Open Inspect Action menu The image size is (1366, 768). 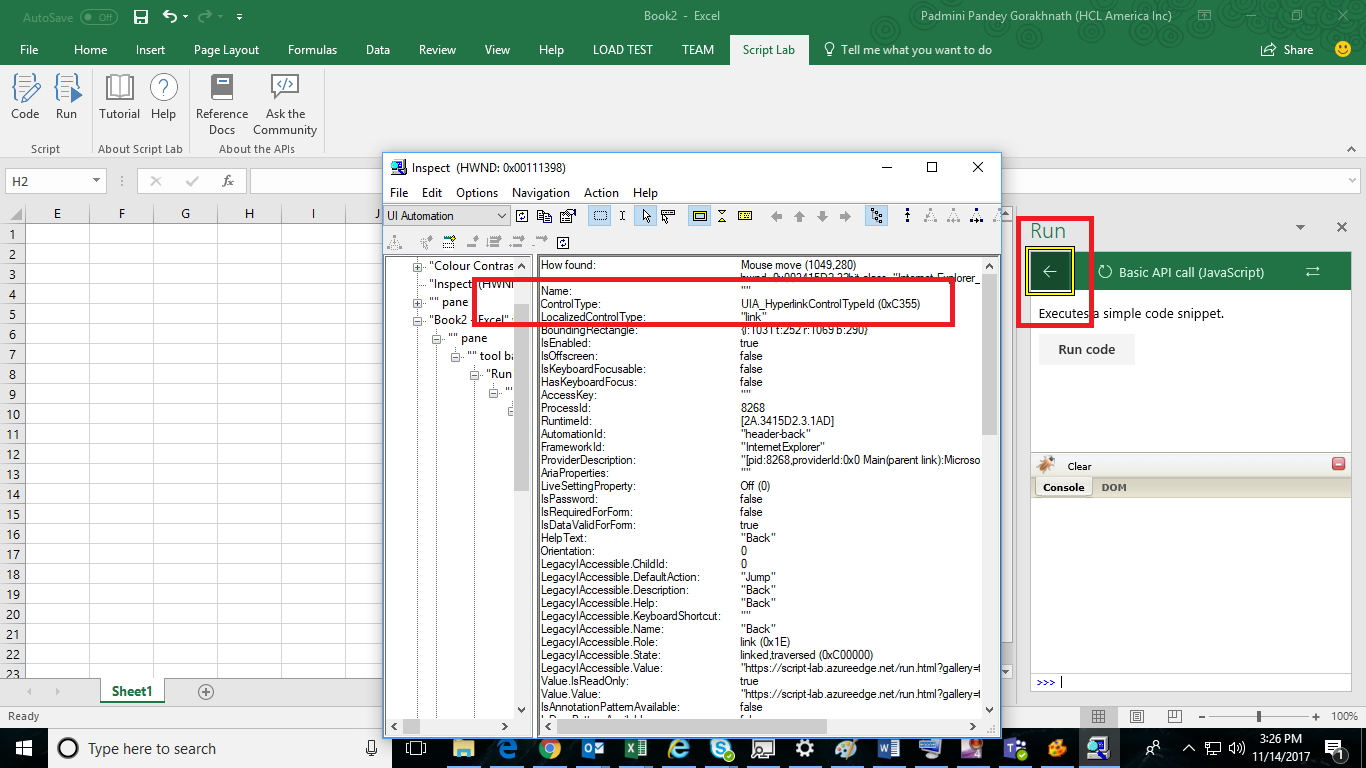(x=601, y=192)
